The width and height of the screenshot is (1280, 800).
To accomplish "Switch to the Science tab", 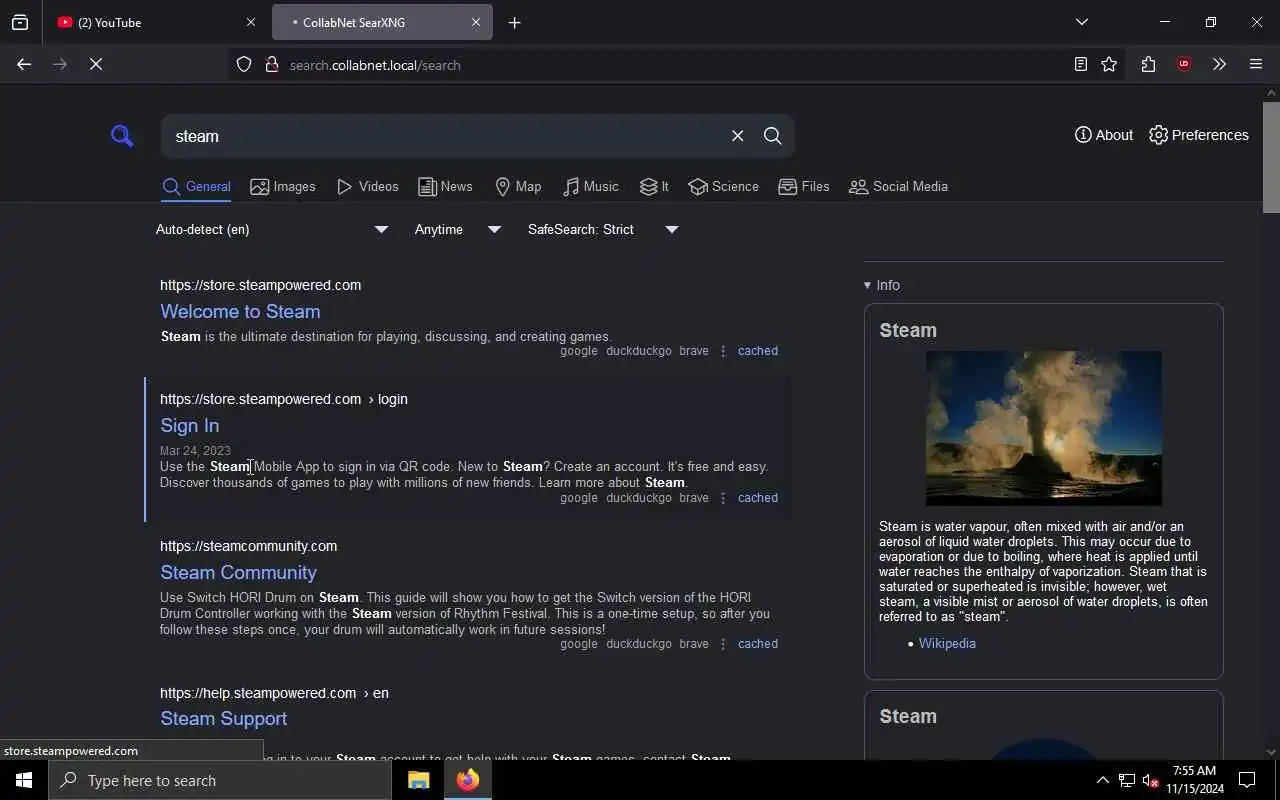I will (723, 187).
